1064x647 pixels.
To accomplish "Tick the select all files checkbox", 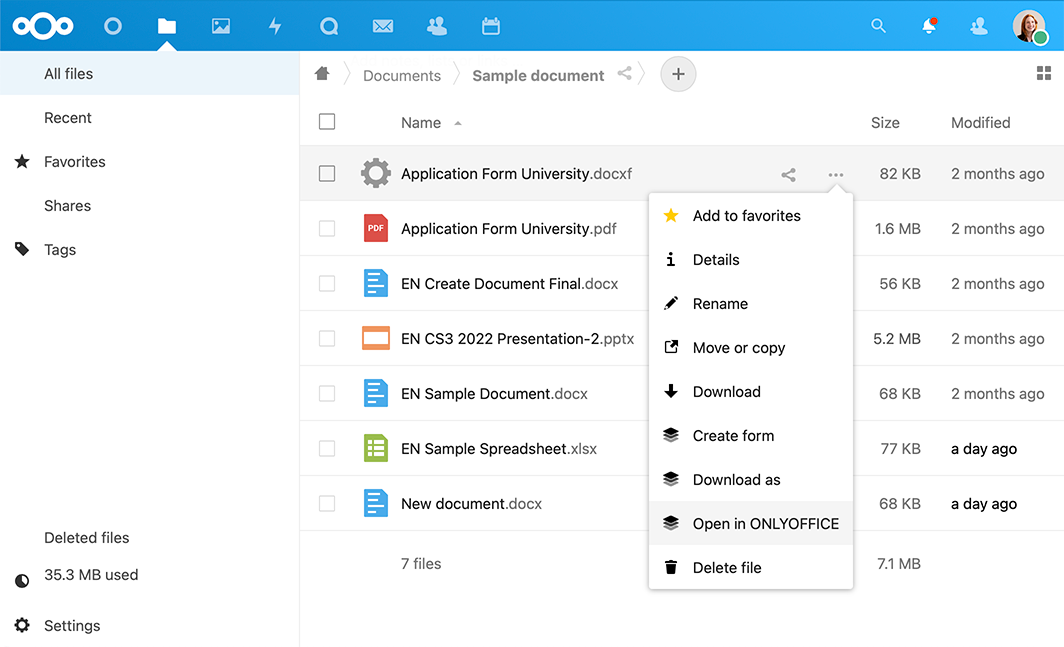I will pos(327,122).
